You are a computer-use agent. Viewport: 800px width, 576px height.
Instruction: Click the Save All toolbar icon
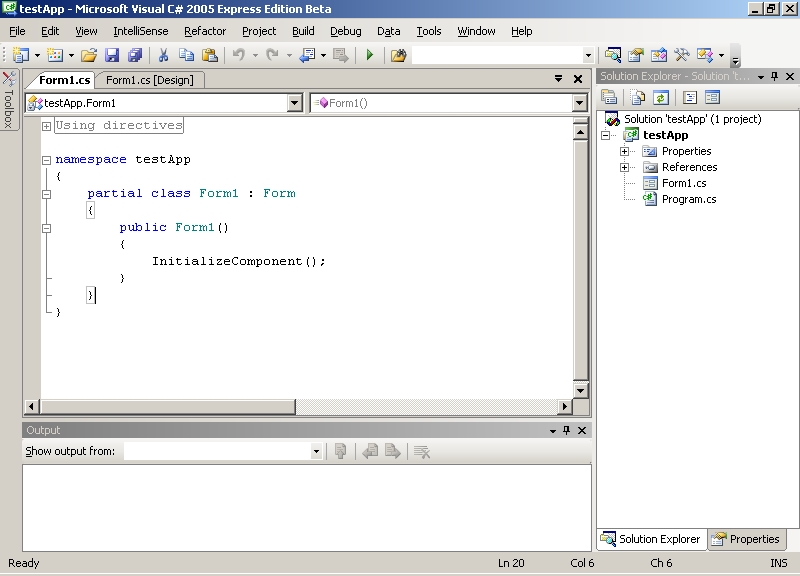pyautogui.click(x=134, y=55)
